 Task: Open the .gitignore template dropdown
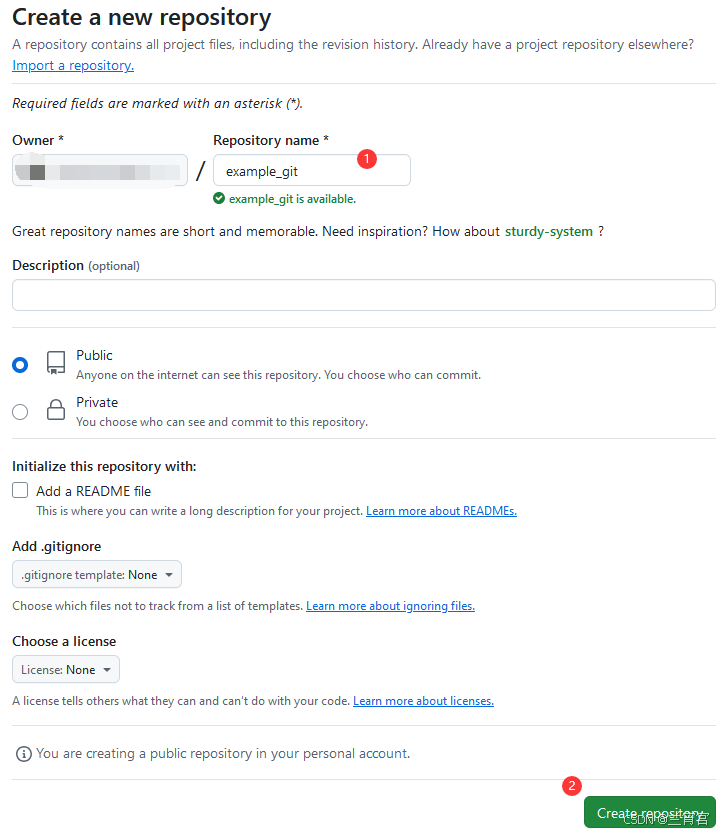coord(97,574)
